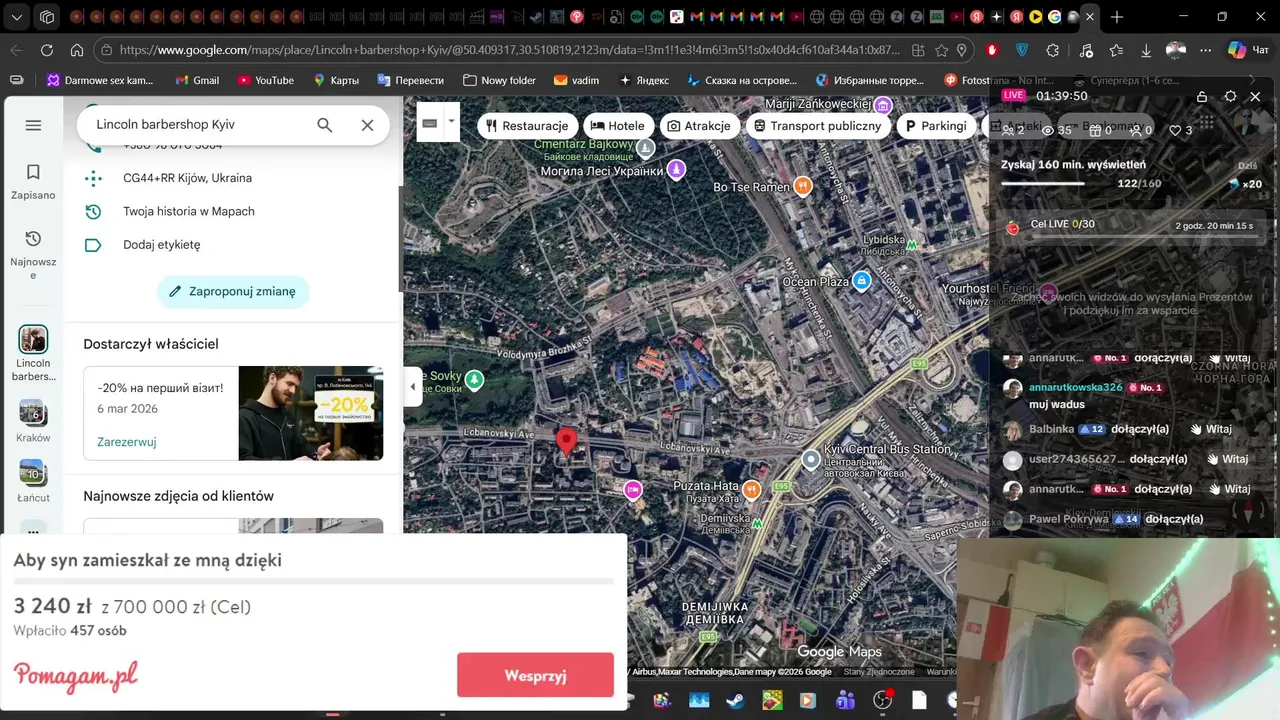Open Copilot Чат button
This screenshot has height=720, width=1280.
coord(1248,50)
